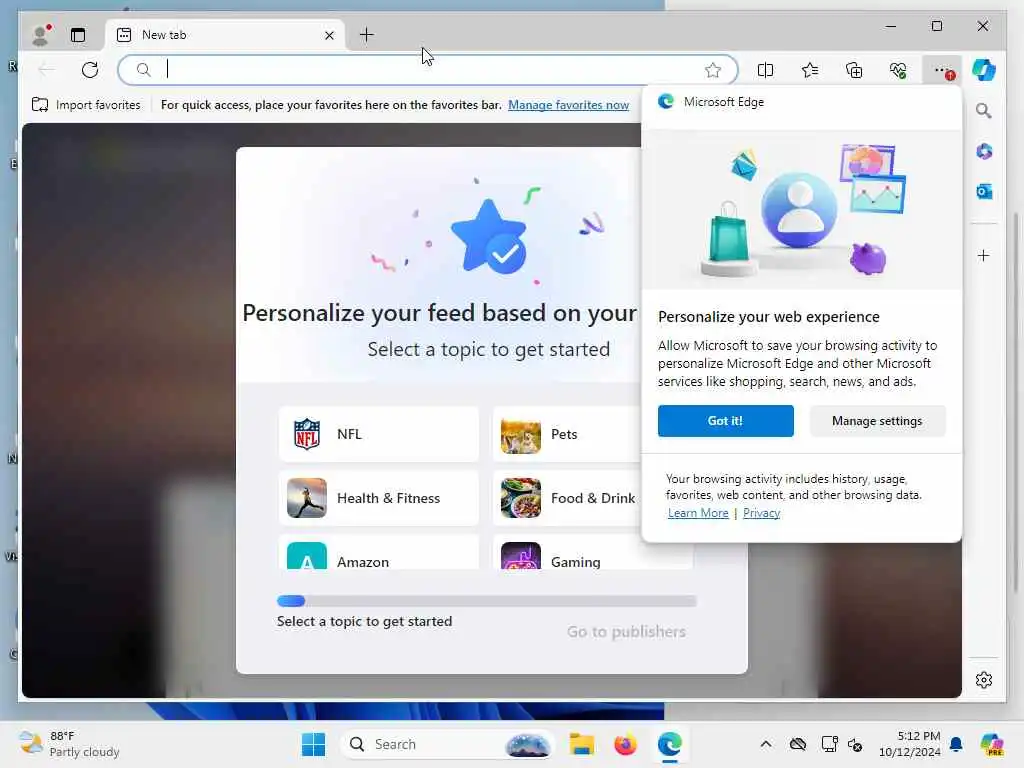Open Browser essentials heart icon
Viewport: 1024px width, 768px height.
pyautogui.click(x=898, y=70)
